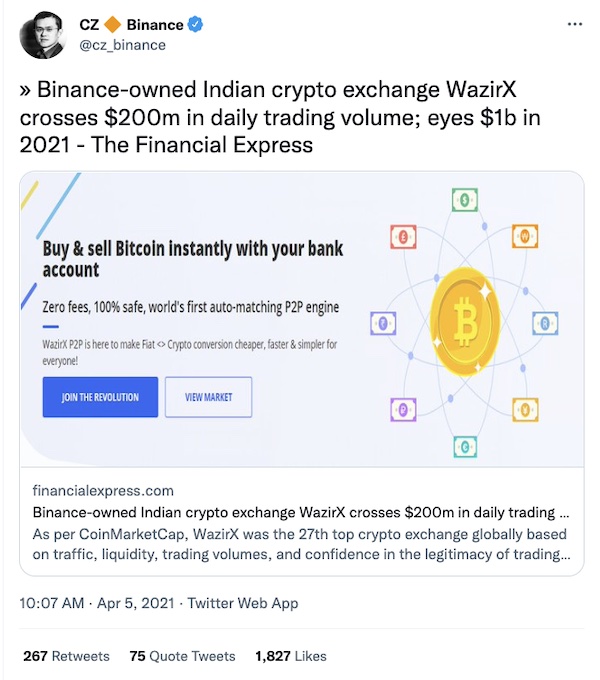600x680 pixels.
Task: Click the green coin icon at top of orbit
Action: click(x=465, y=201)
